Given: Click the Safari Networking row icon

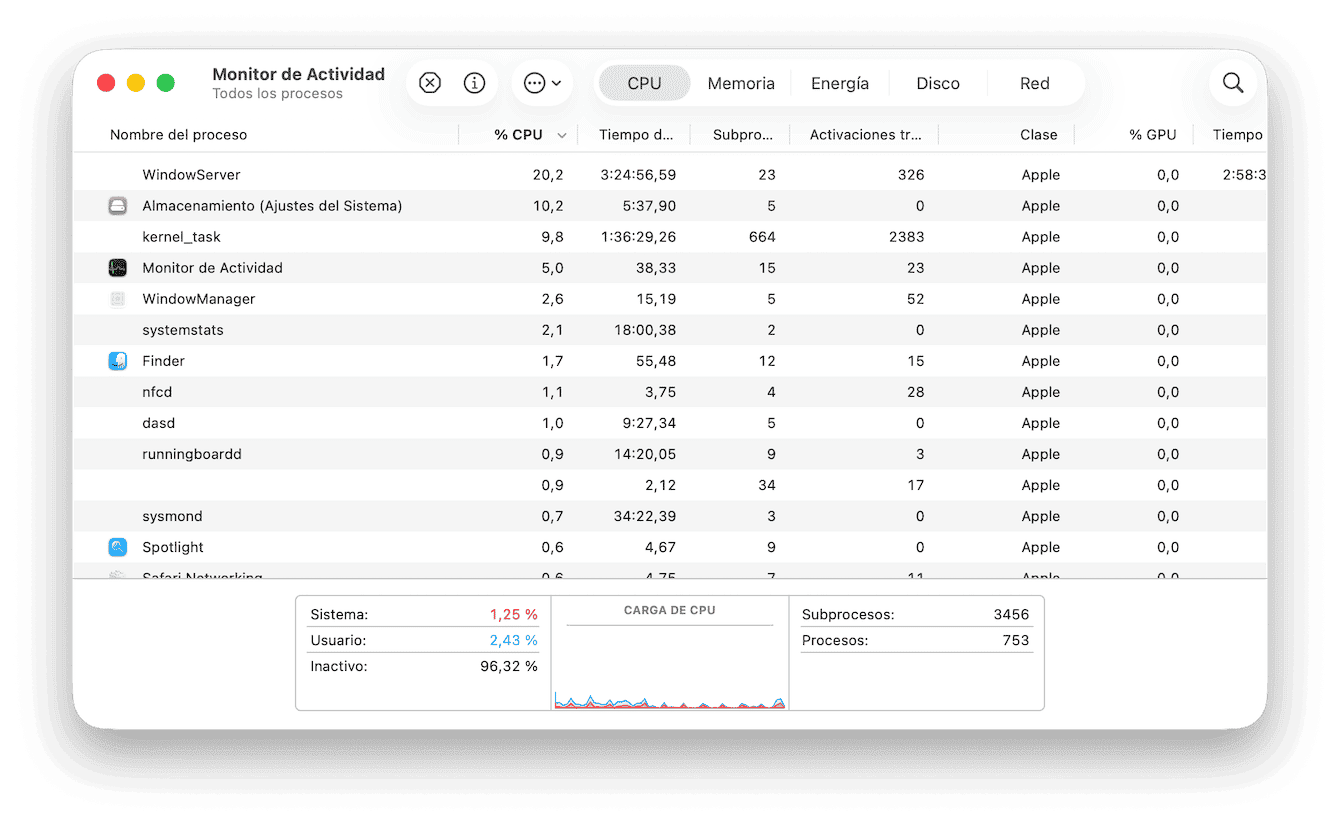Looking at the screenshot, I should pyautogui.click(x=118, y=574).
